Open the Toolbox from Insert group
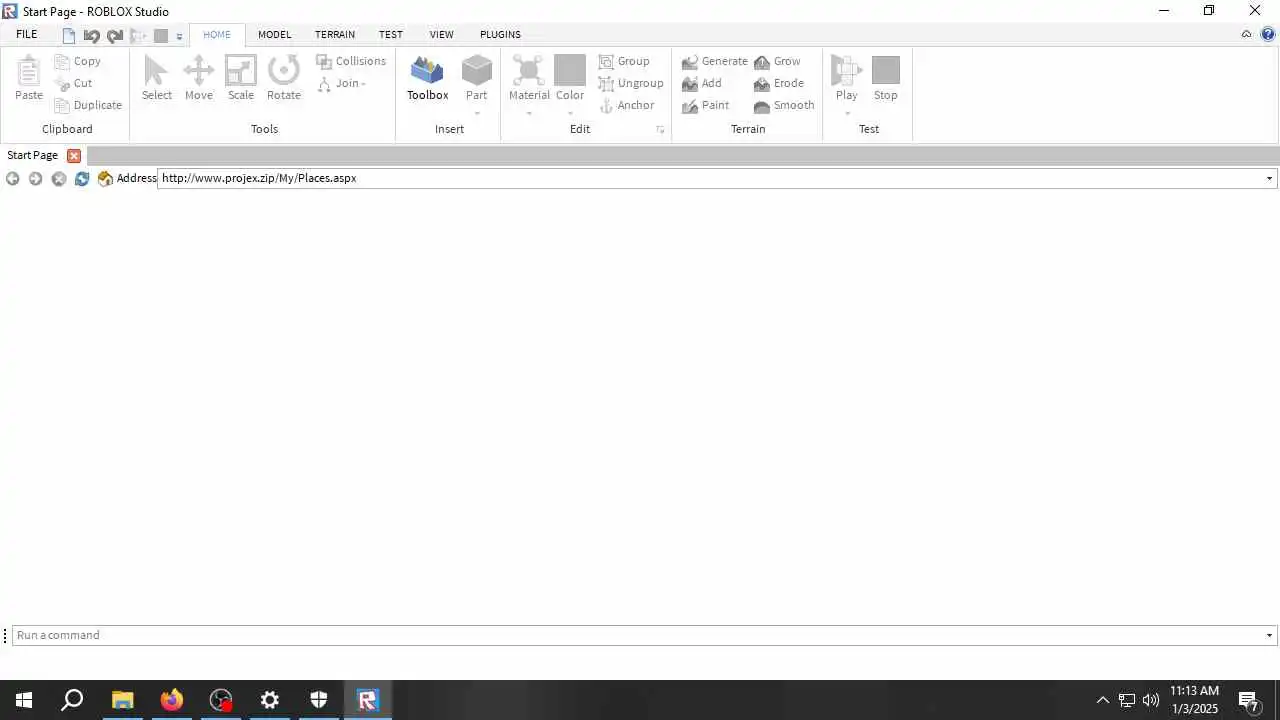1280x720 pixels. [427, 78]
